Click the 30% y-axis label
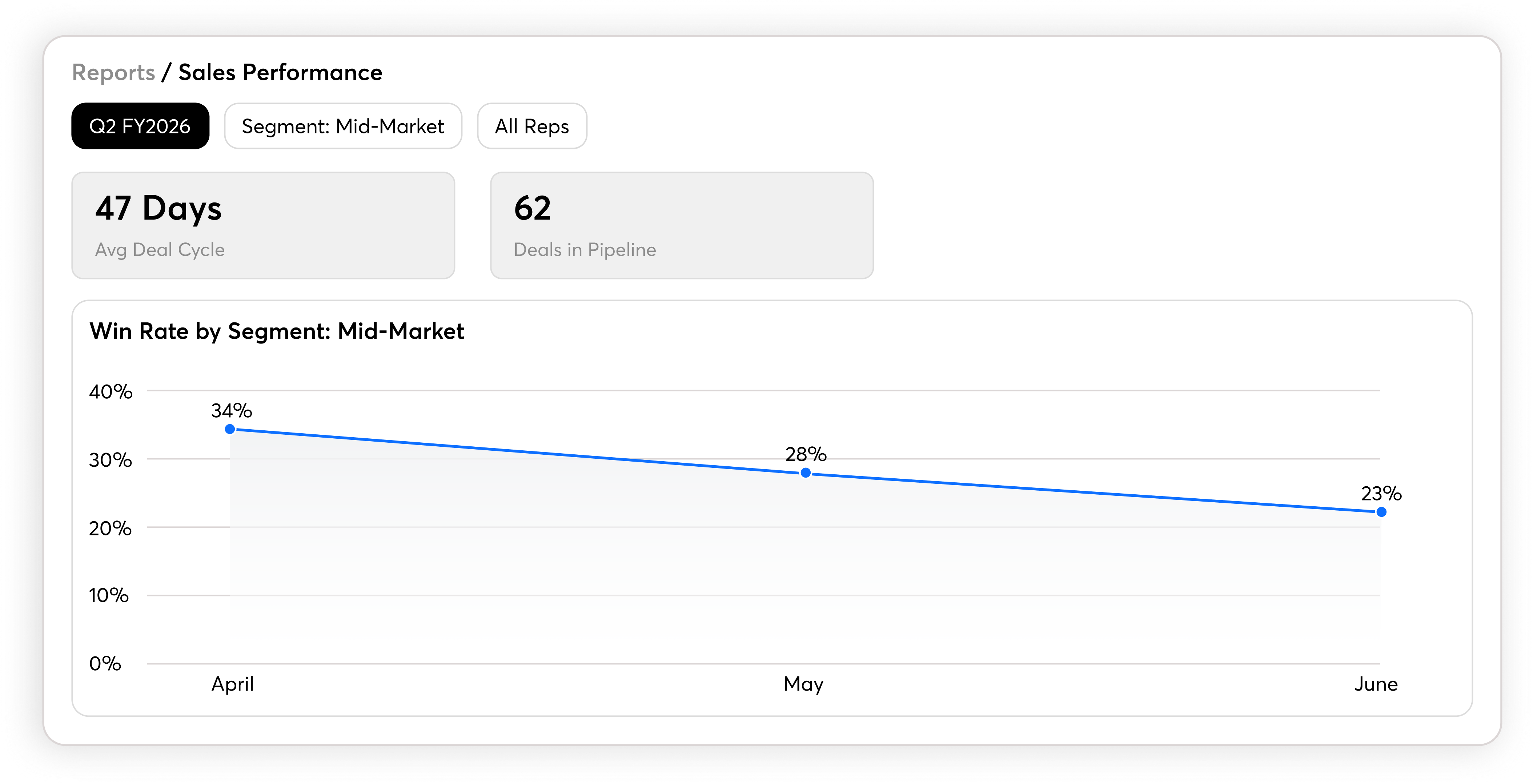This screenshot has width=1533, height=784. click(110, 460)
